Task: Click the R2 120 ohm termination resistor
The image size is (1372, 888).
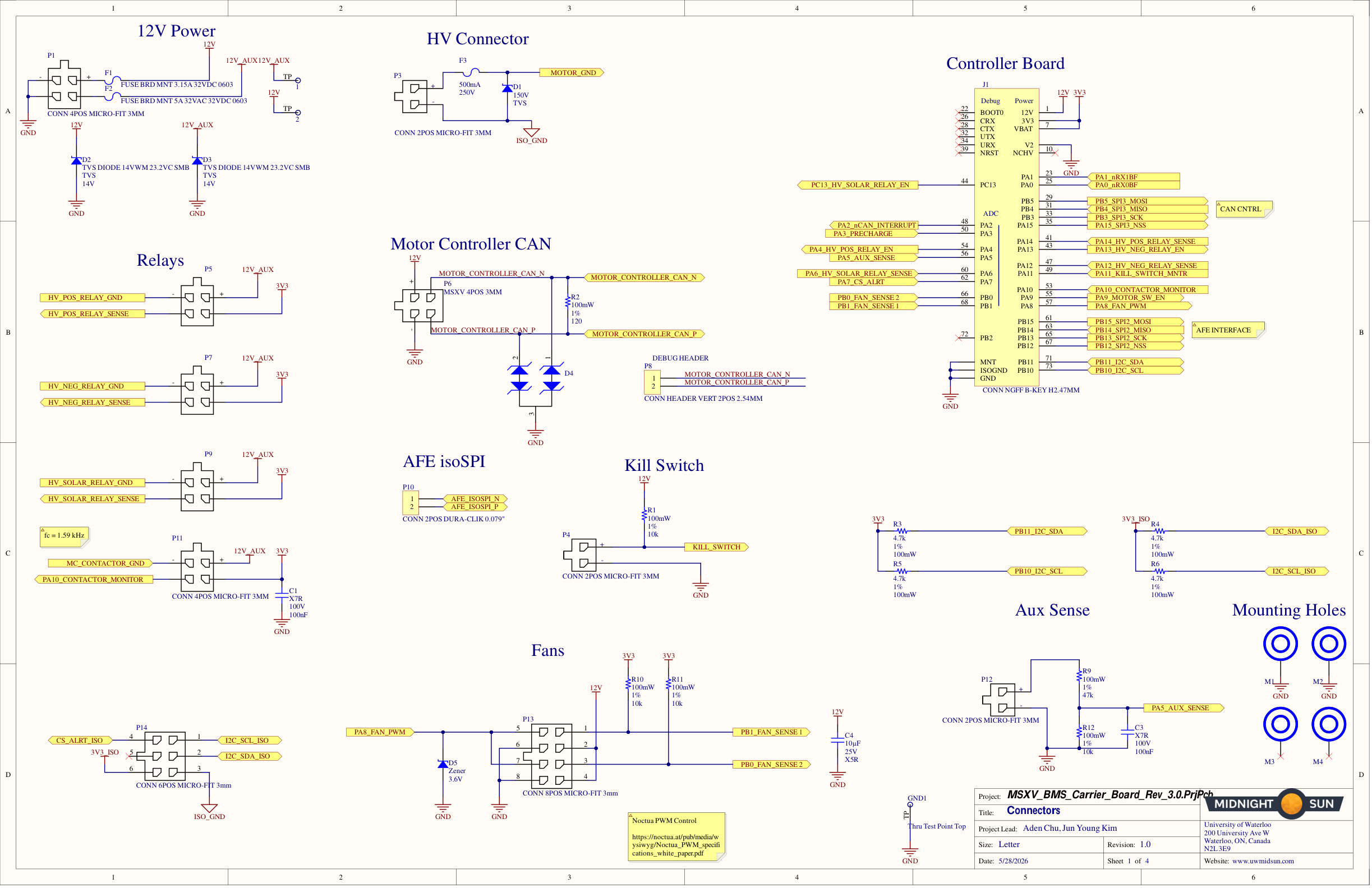Action: point(568,302)
